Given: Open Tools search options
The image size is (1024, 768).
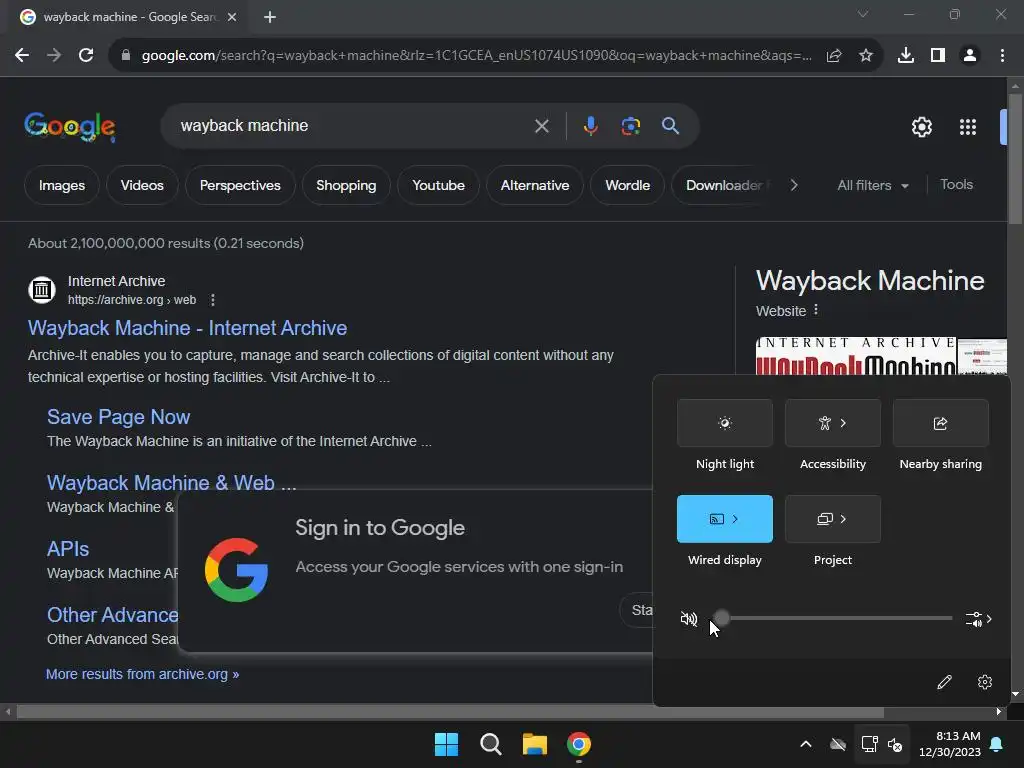Looking at the screenshot, I should pos(956,185).
